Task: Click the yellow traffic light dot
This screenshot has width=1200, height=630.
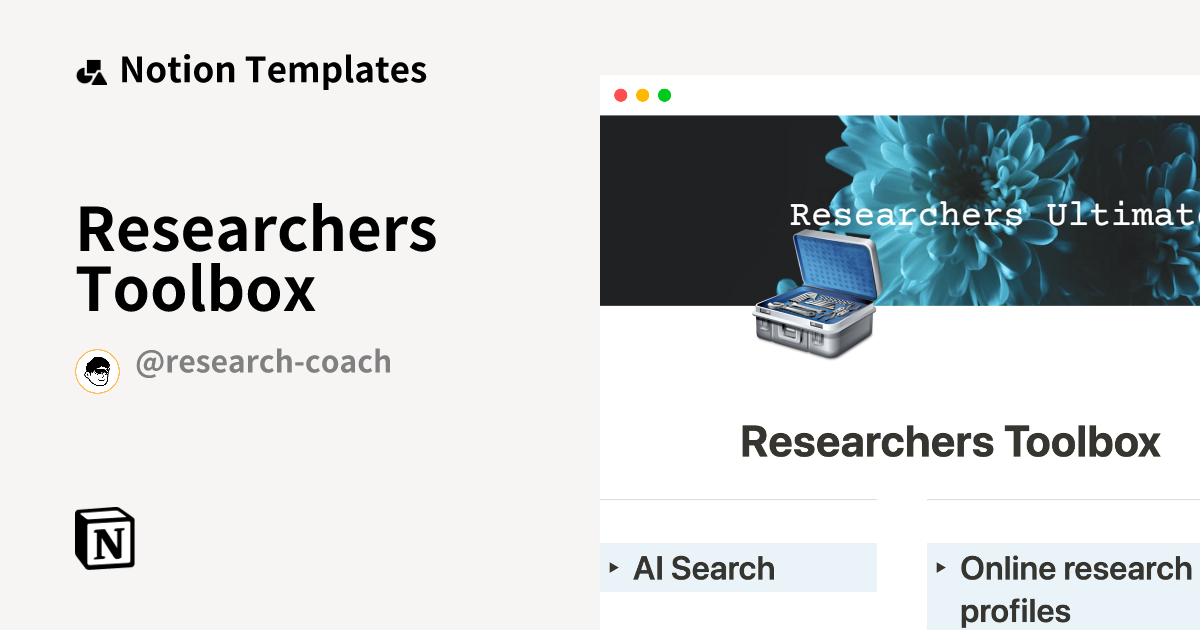Action: (643, 95)
